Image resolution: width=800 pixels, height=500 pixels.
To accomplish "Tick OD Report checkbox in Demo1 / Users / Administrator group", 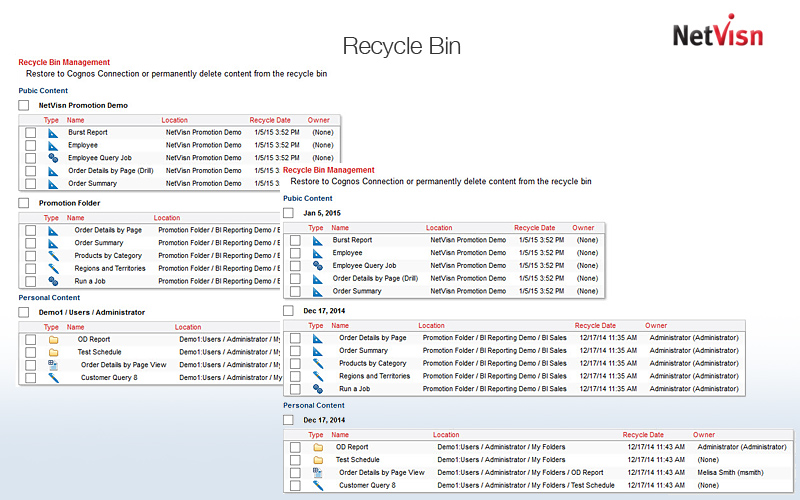I will pyautogui.click(x=31, y=339).
